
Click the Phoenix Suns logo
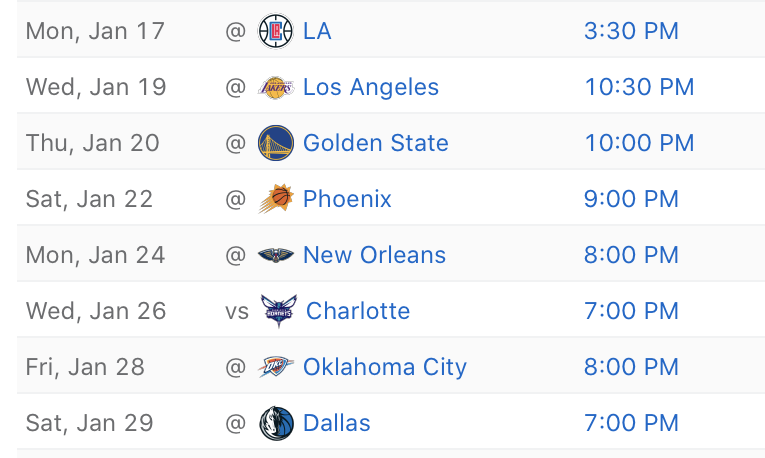tap(276, 199)
